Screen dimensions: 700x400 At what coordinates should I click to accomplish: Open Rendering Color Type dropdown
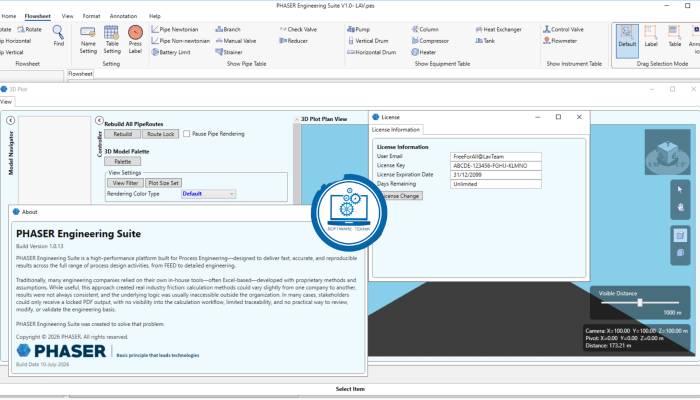(208, 194)
